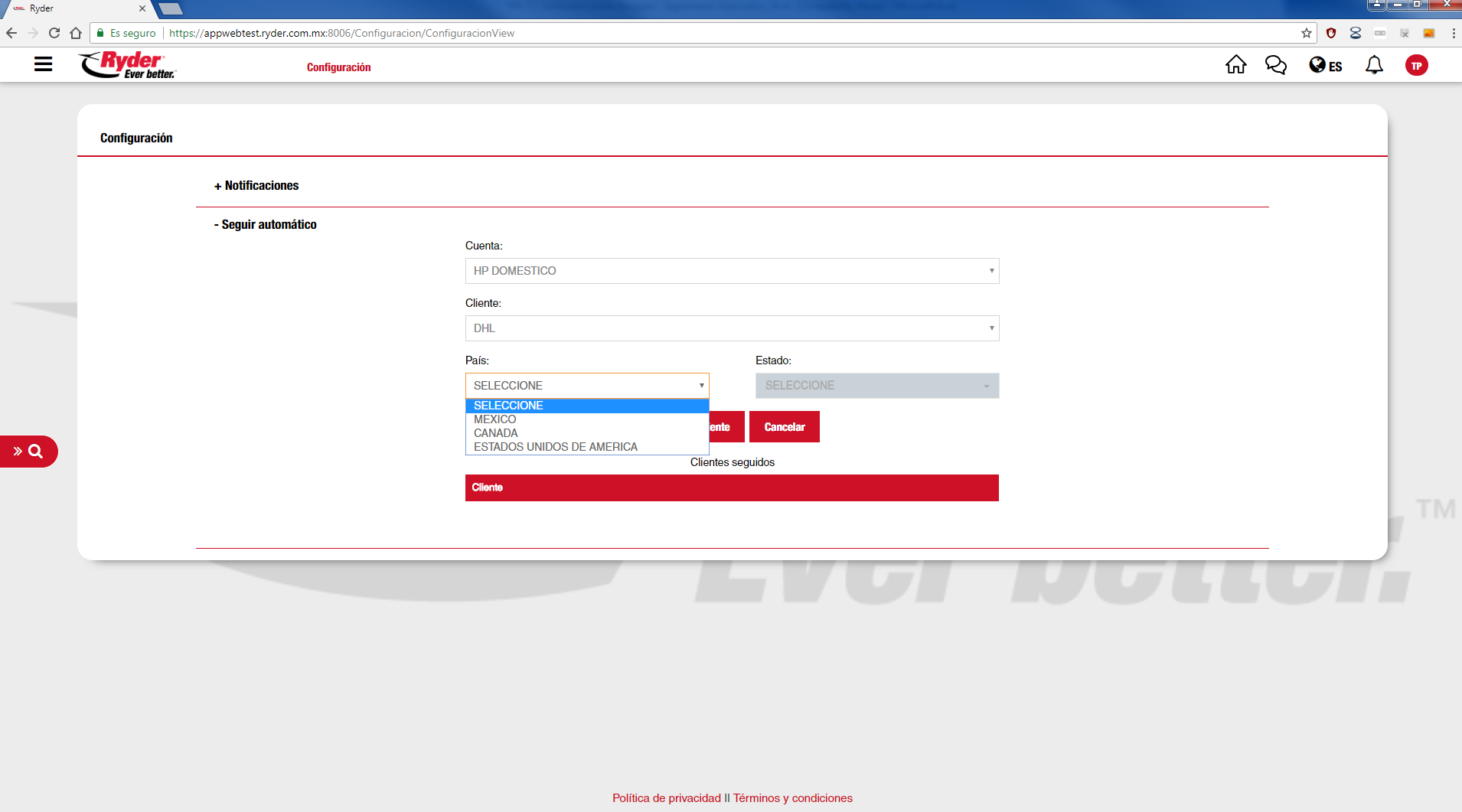Choose MEXICO from the País list
Viewport: 1462px width, 812px height.
point(495,419)
